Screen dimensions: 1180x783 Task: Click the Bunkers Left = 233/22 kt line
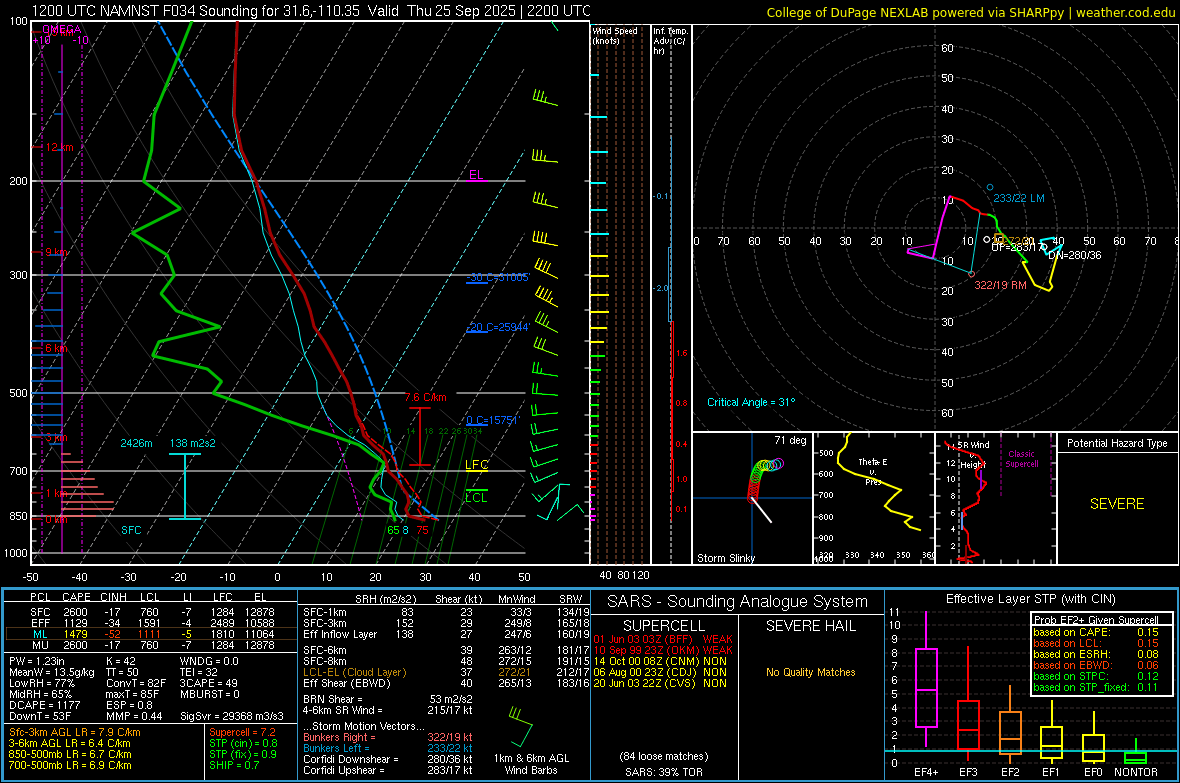click(387, 748)
